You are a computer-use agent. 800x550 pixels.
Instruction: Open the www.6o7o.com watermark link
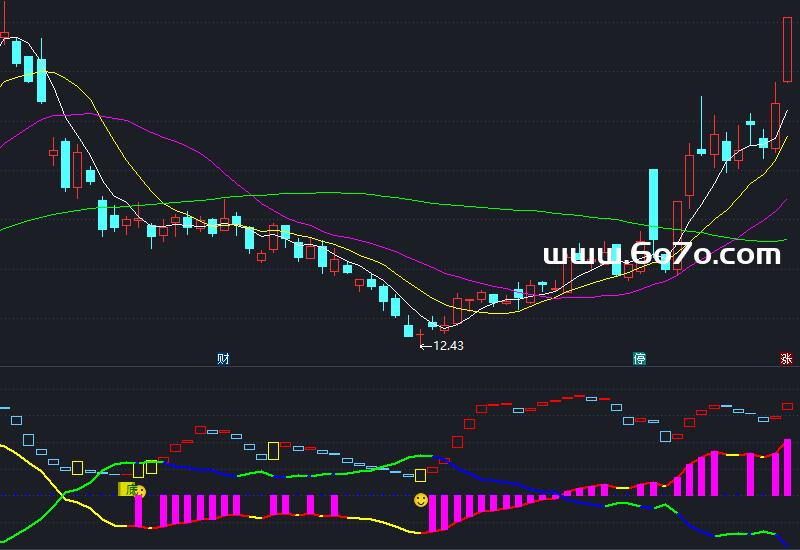pyautogui.click(x=661, y=255)
